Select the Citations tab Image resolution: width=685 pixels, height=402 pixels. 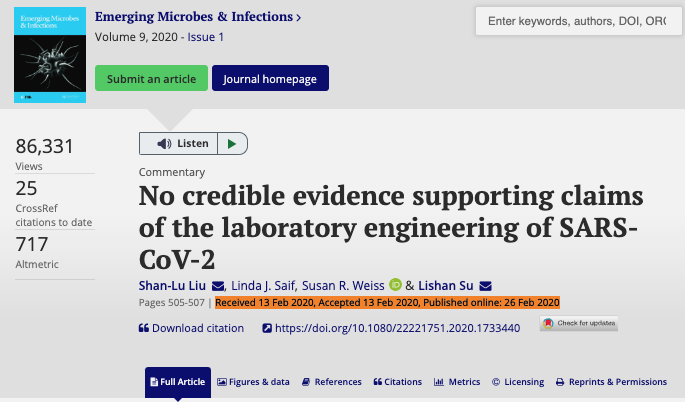tap(397, 382)
